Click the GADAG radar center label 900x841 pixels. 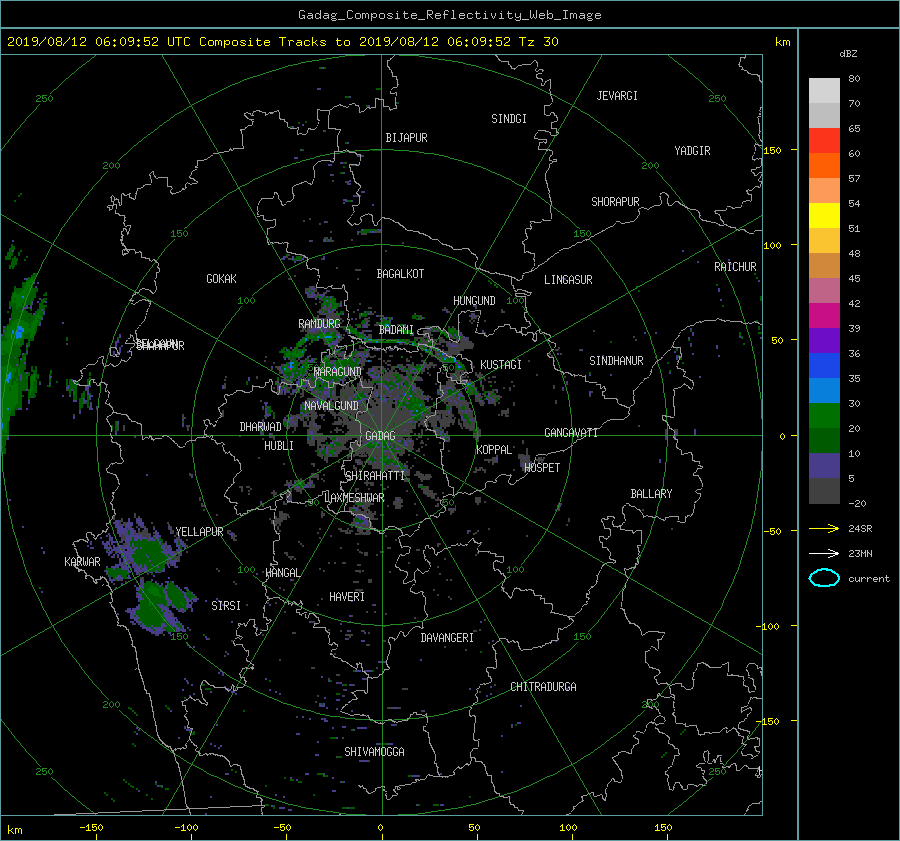coord(381,436)
